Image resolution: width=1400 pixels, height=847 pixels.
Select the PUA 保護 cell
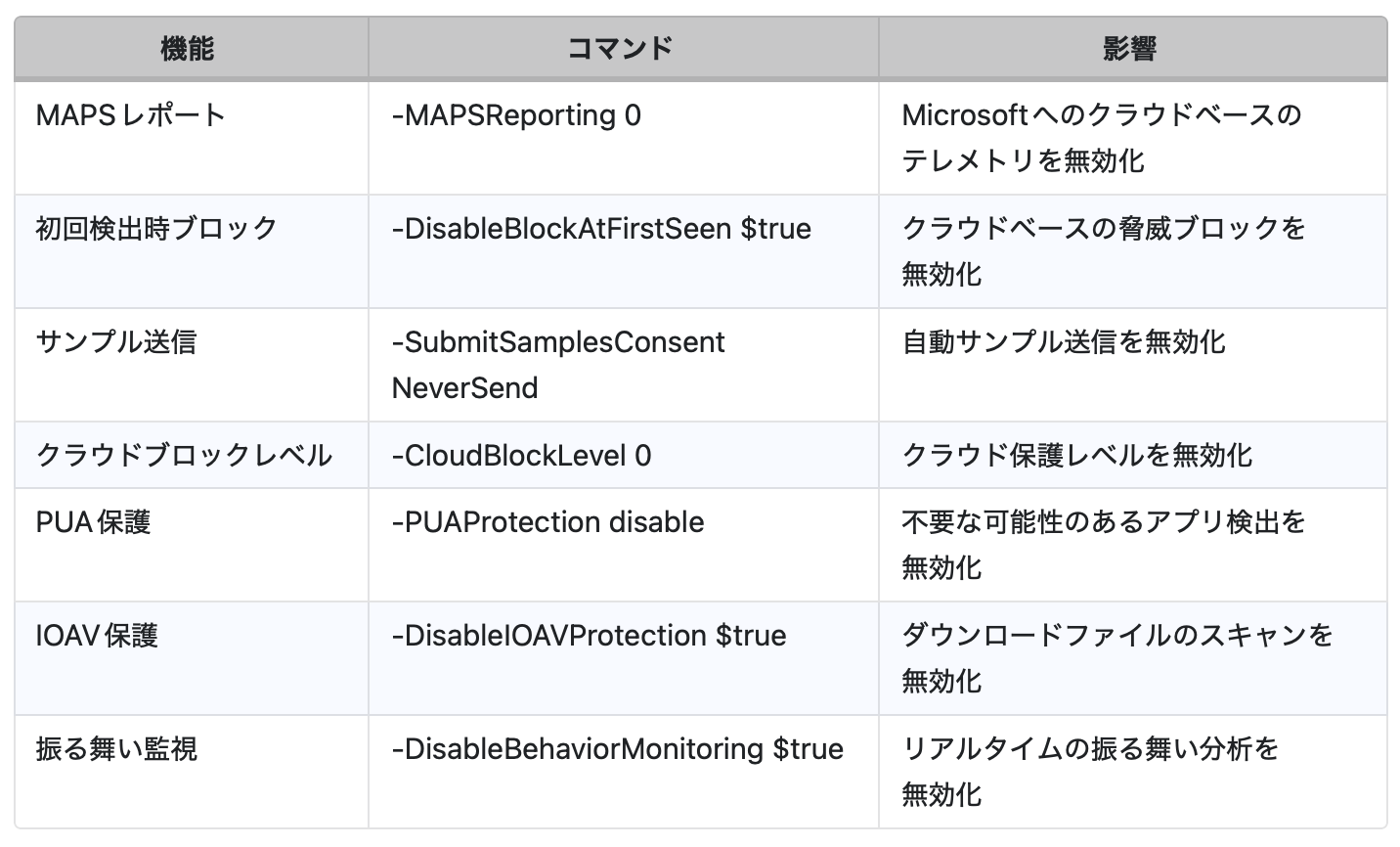coord(94,522)
